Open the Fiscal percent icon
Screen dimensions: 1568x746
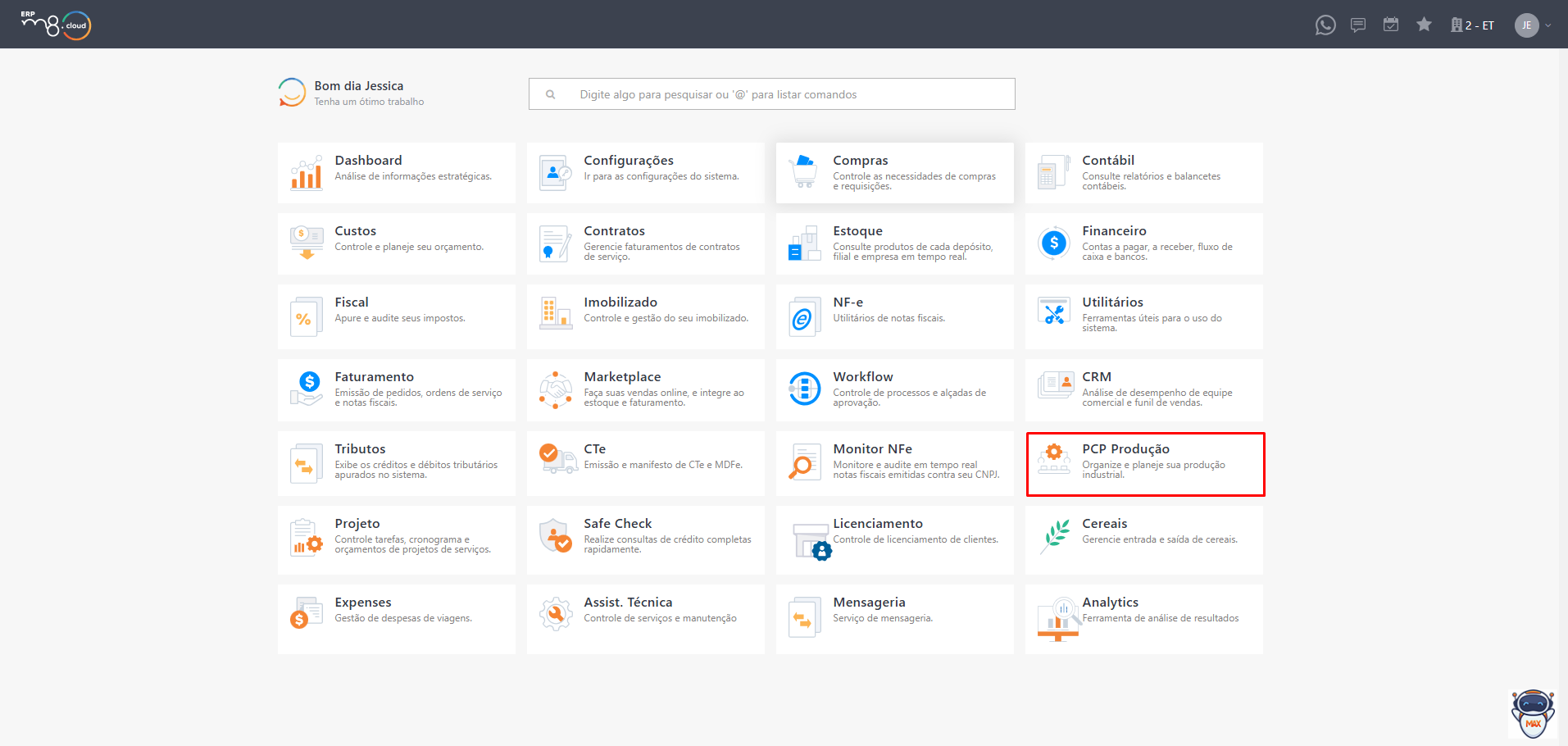[306, 317]
